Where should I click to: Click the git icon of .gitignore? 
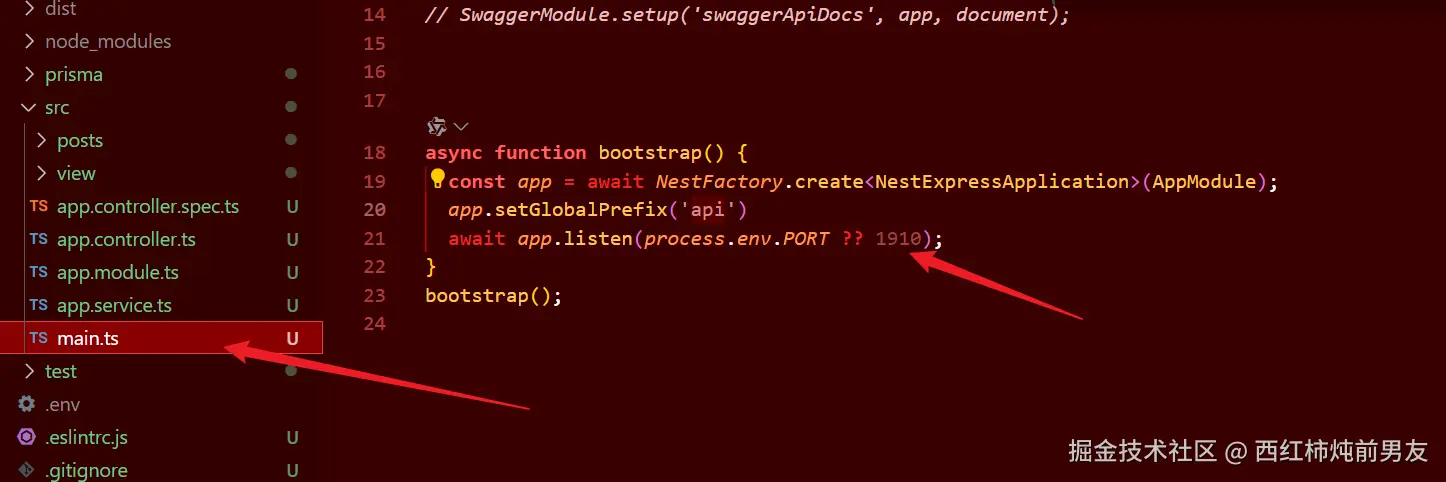(x=27, y=470)
